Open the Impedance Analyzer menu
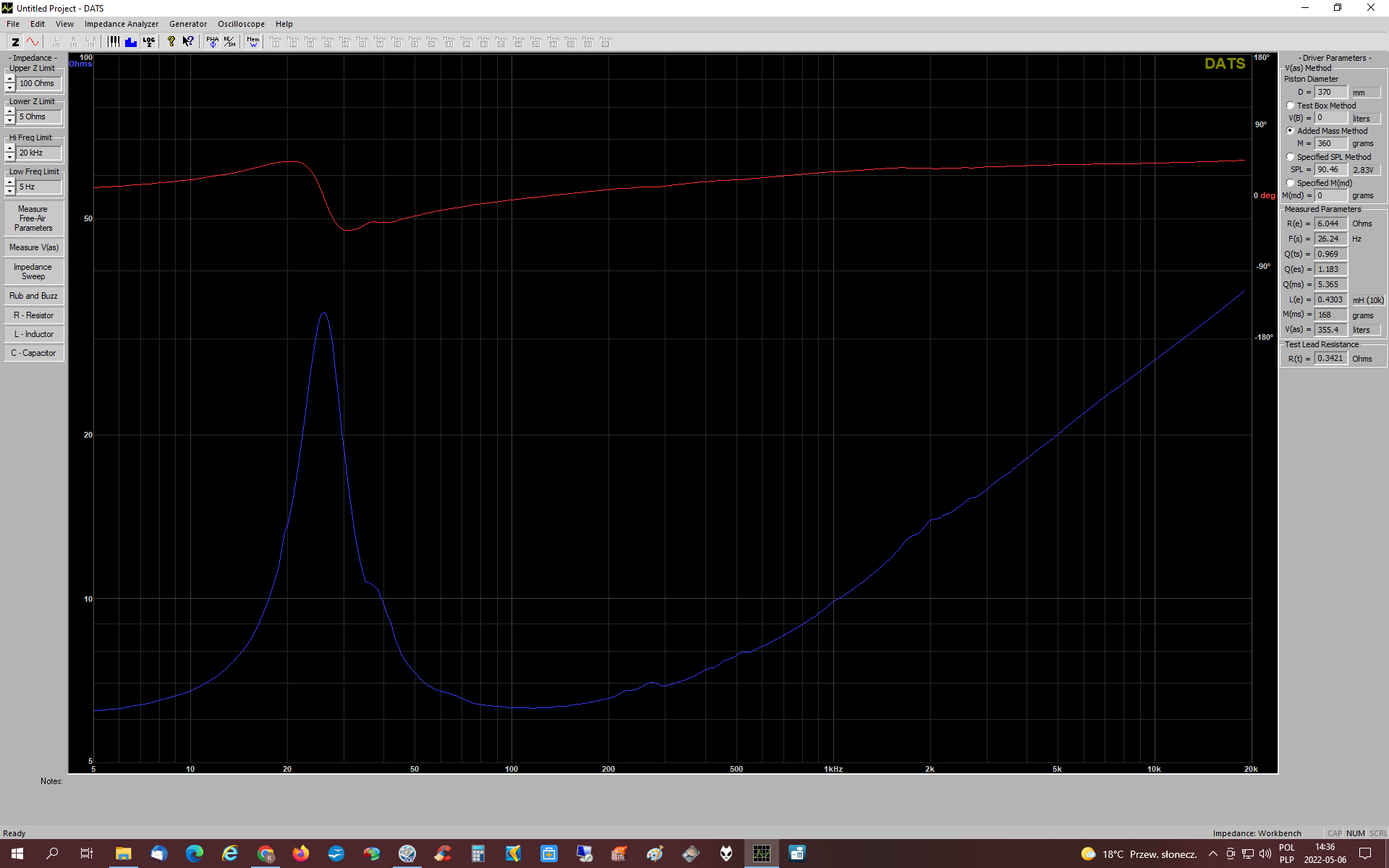 tap(122, 24)
